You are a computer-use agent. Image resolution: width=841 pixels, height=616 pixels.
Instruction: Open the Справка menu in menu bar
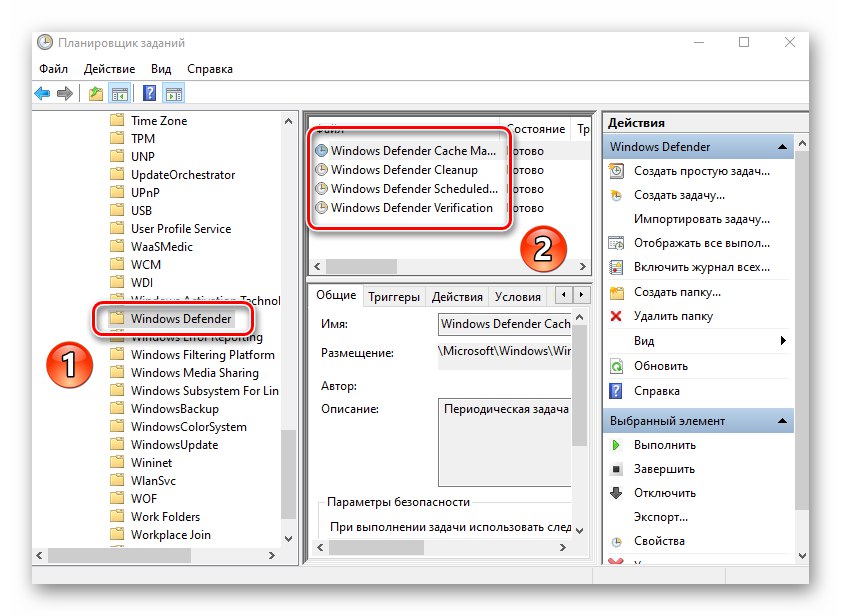point(210,69)
